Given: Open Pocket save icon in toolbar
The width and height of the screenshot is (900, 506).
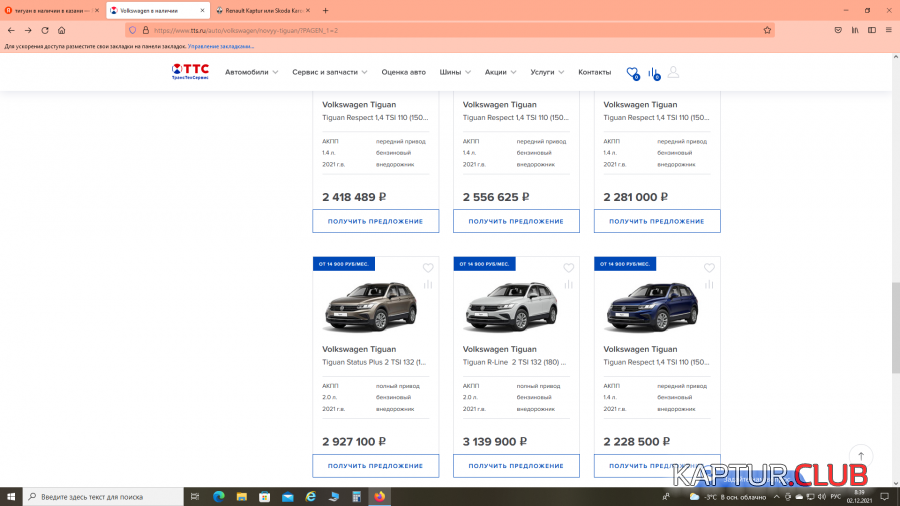Looking at the screenshot, I should [x=838, y=30].
